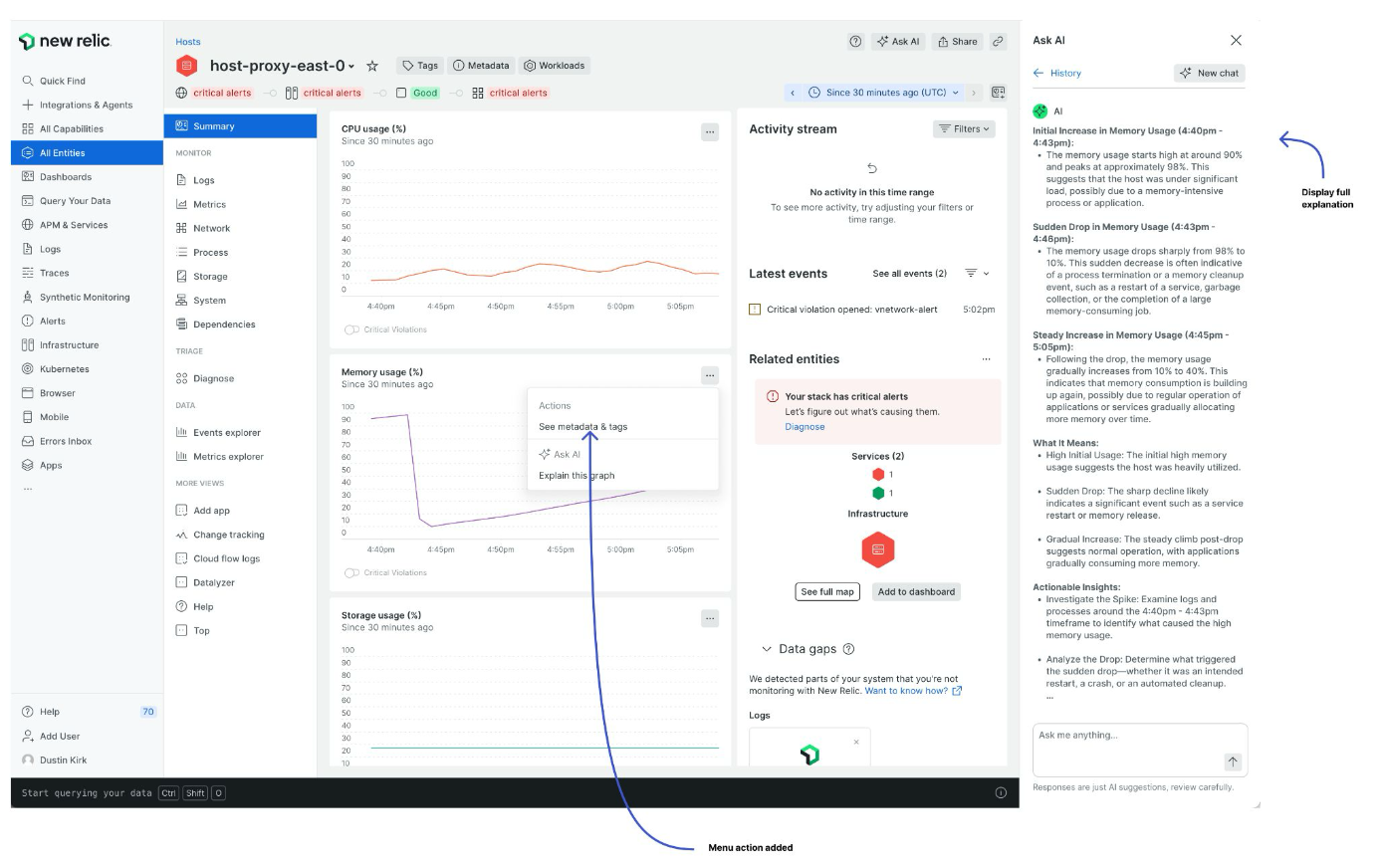Favorite host-proxy-east-0 with star icon
The width and height of the screenshot is (1384, 868).
(372, 66)
